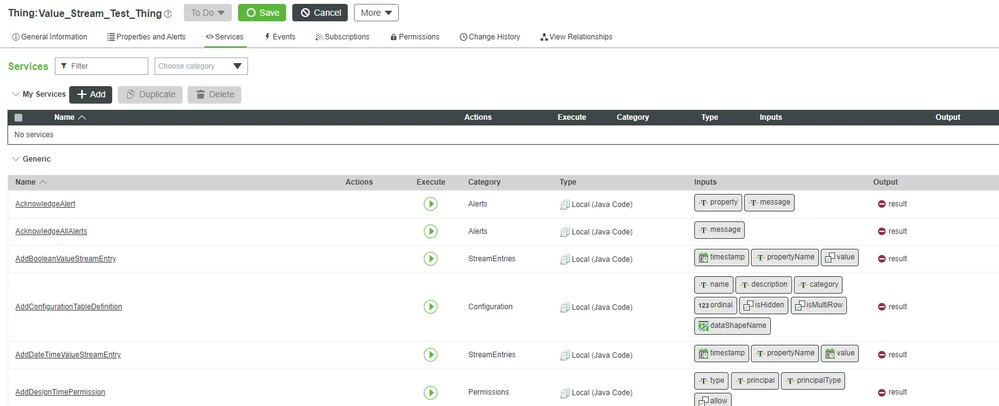Screen dimensions: 999x406
Task: Open View Relationships tab
Action: point(576,37)
